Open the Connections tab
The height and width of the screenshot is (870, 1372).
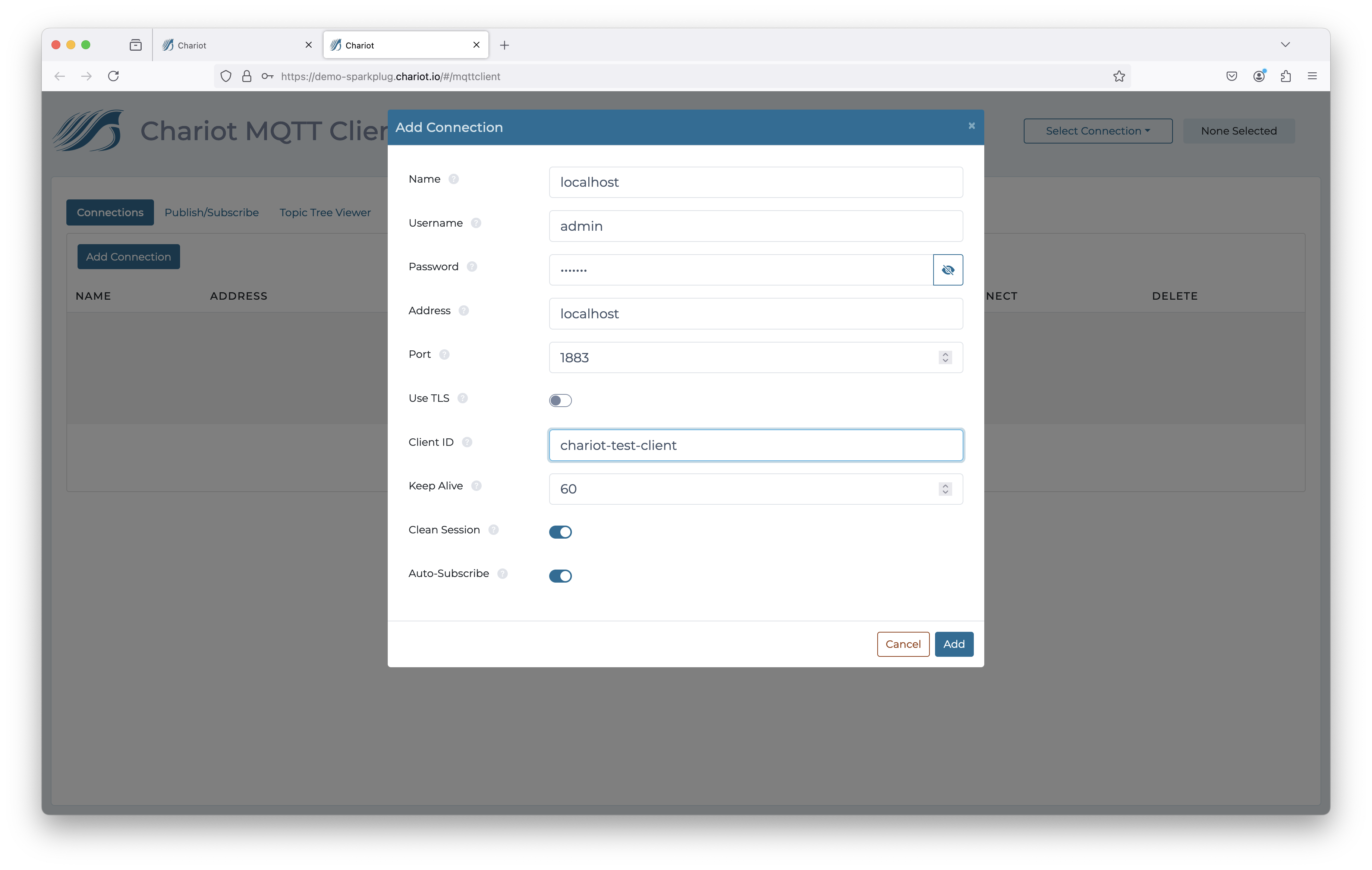(110, 212)
